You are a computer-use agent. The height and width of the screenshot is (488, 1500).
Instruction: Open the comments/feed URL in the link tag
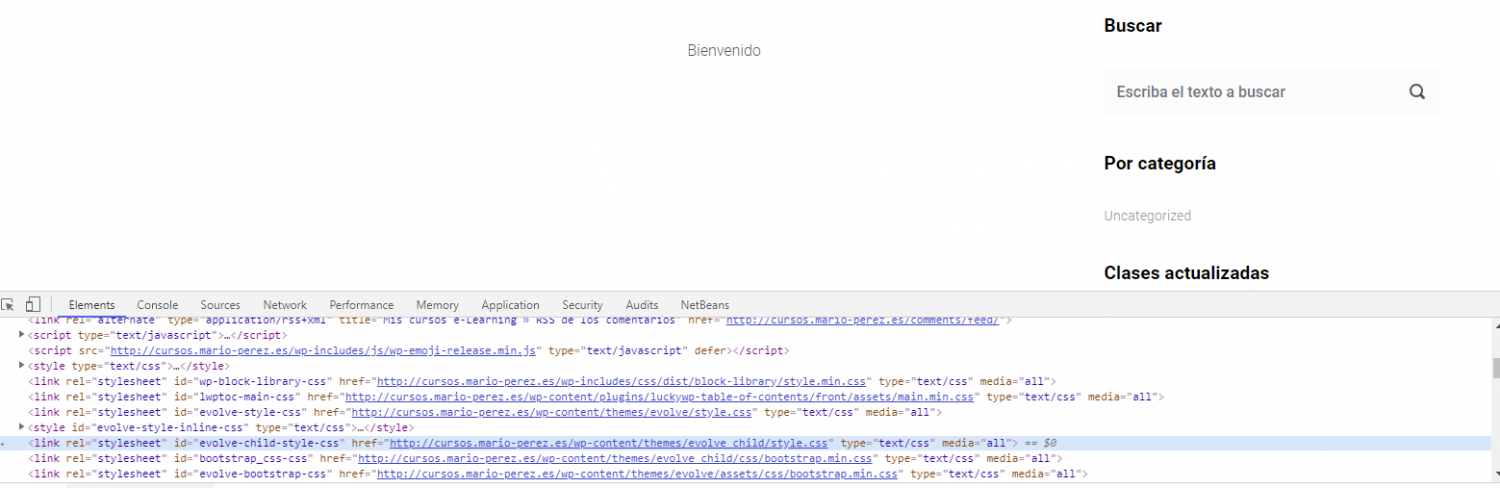point(862,321)
